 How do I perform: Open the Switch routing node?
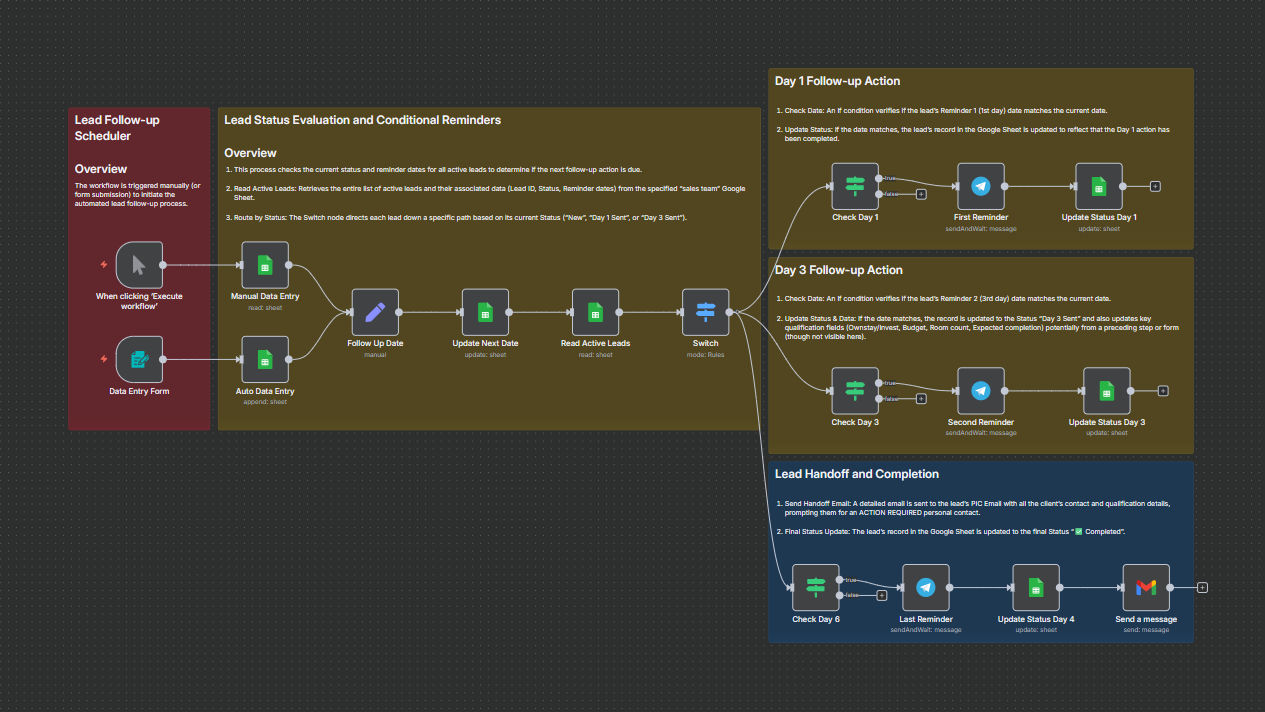[705, 313]
